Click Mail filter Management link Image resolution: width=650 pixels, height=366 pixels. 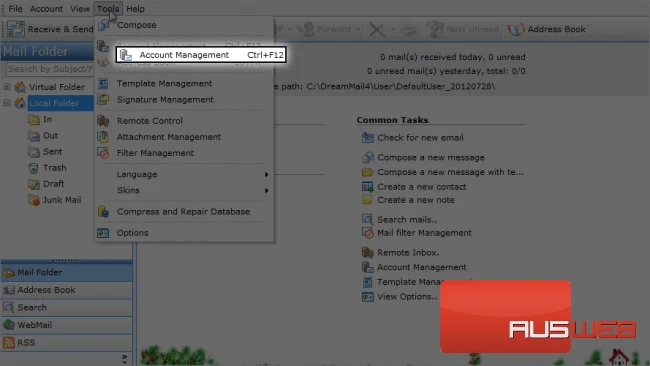[x=424, y=233]
